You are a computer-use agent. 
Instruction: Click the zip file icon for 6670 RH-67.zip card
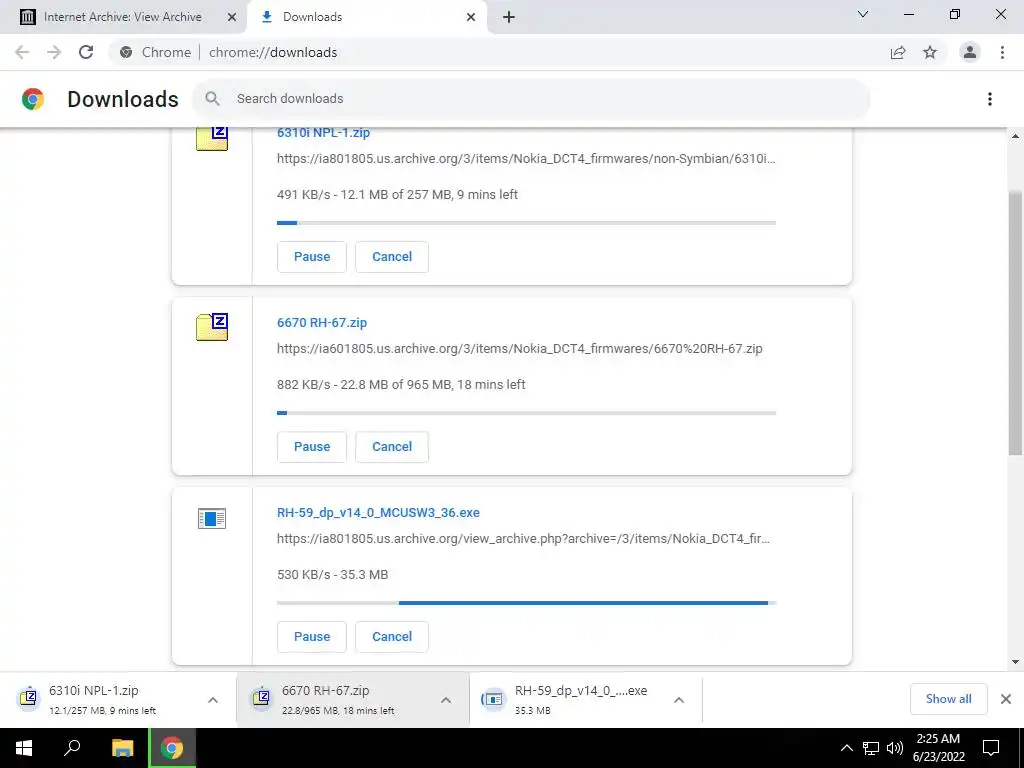tap(212, 327)
